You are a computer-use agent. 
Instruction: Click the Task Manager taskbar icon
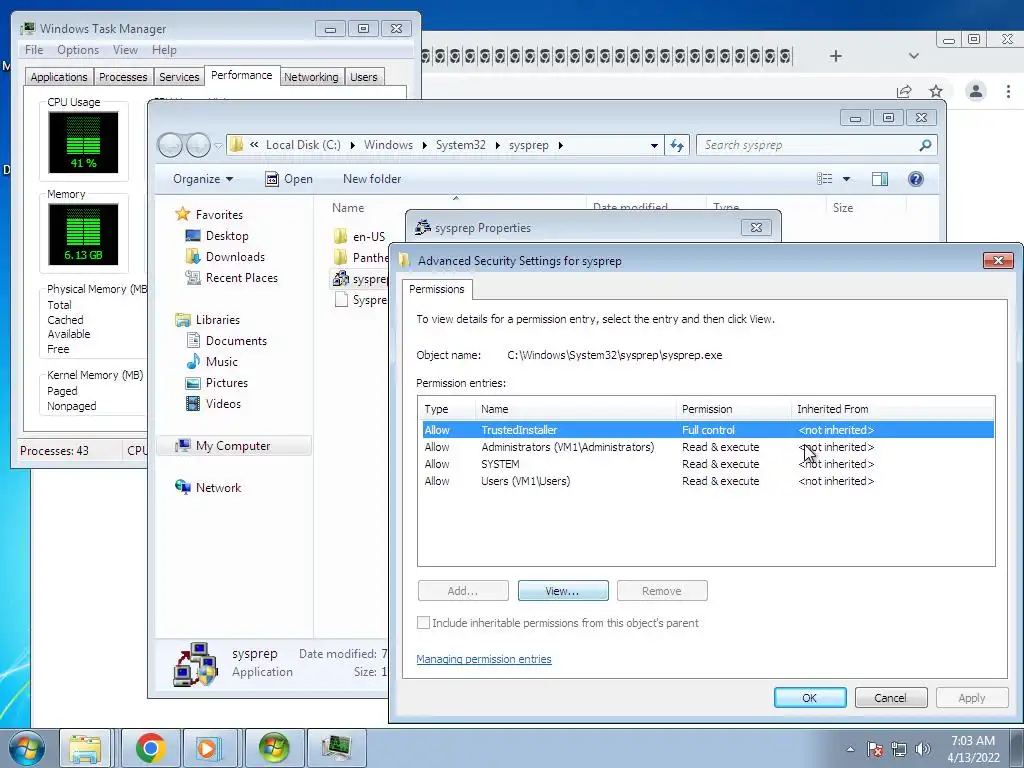[x=337, y=748]
